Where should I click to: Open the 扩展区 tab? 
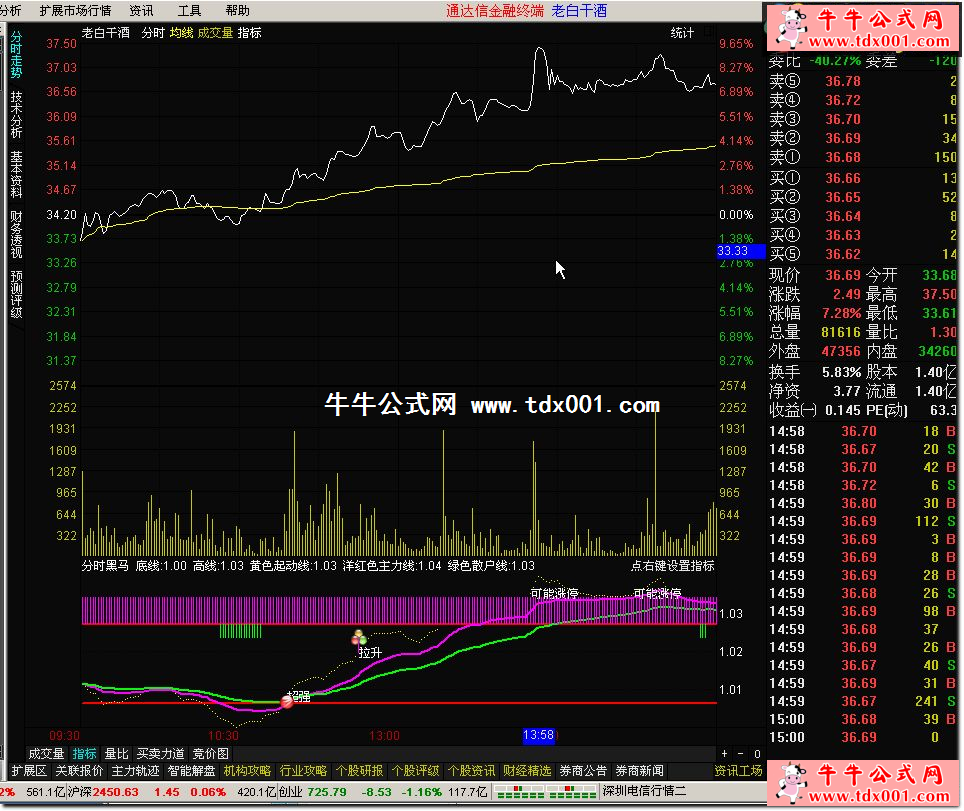click(x=29, y=770)
